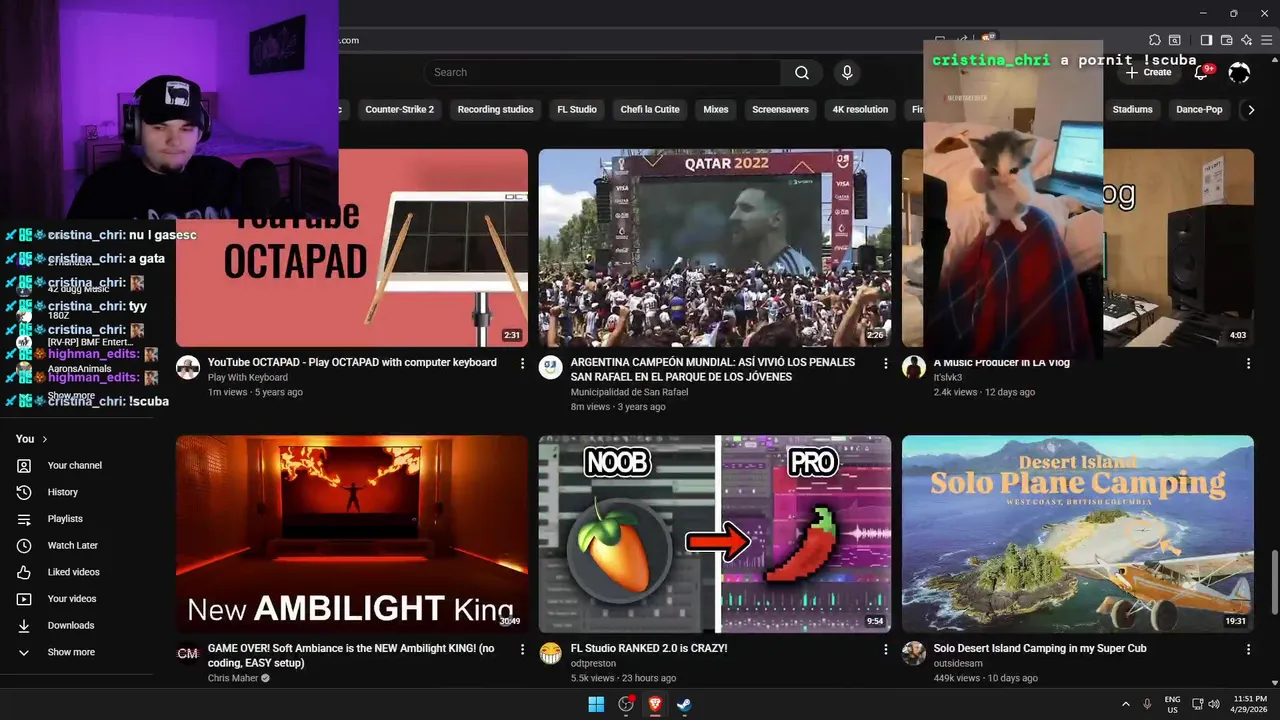The width and height of the screenshot is (1280, 720).
Task: Open options for Music Producer LA Vlog
Action: 1248,363
